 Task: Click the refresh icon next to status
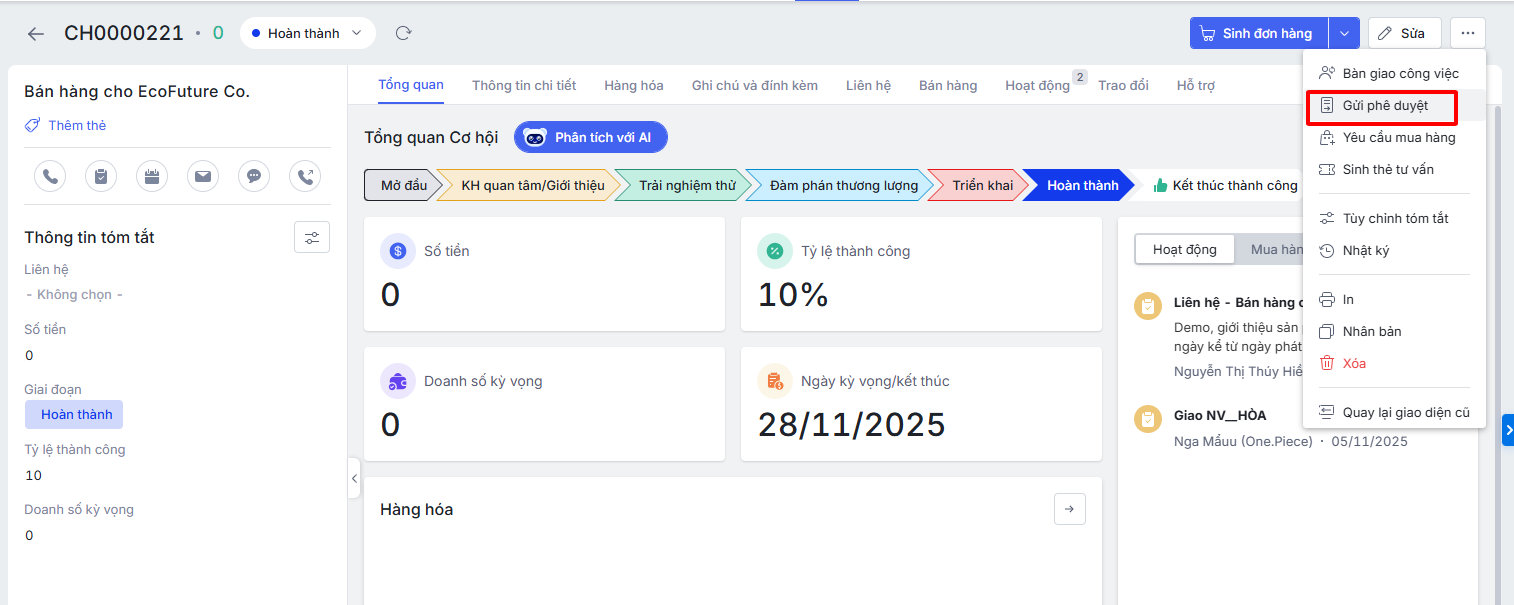403,33
